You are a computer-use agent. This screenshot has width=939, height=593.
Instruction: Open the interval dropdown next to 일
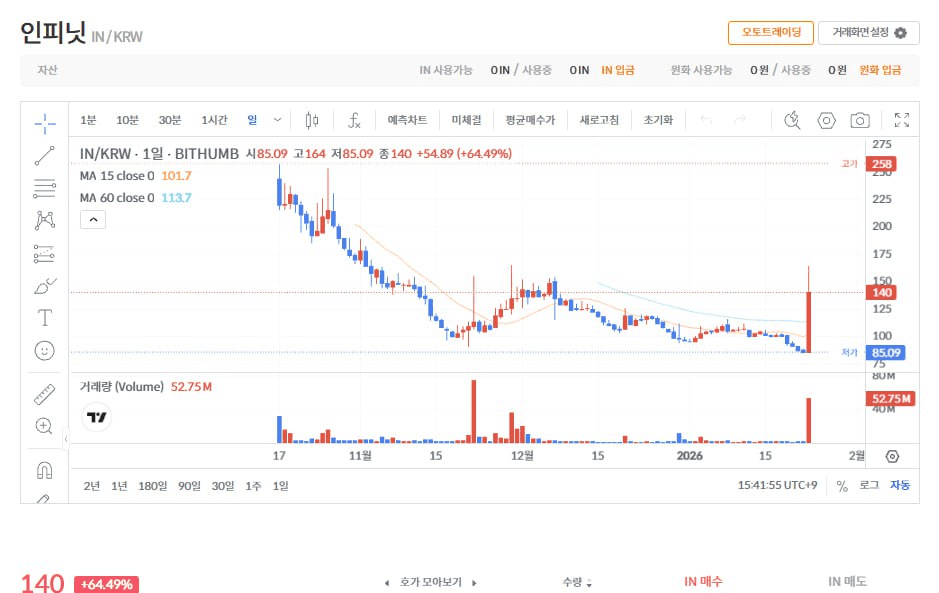(x=277, y=119)
